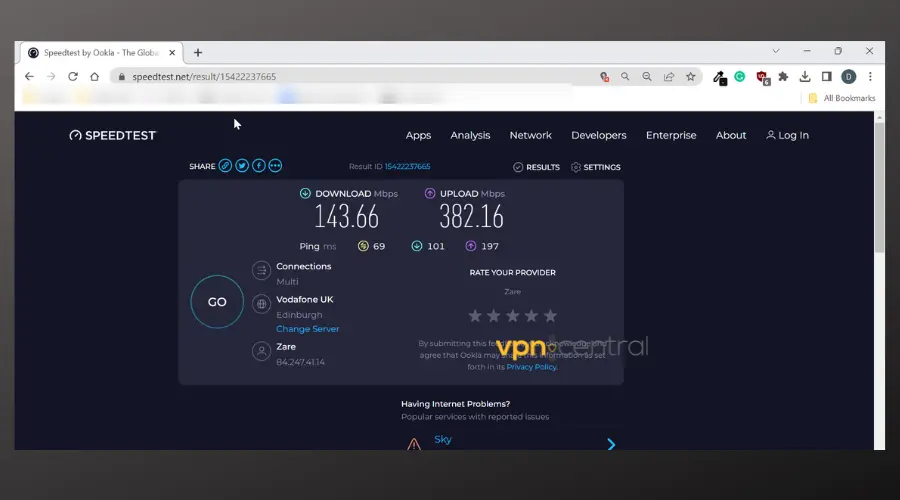Click IP address 84.247.41.14
Viewport: 900px width, 500px height.
pos(300,362)
